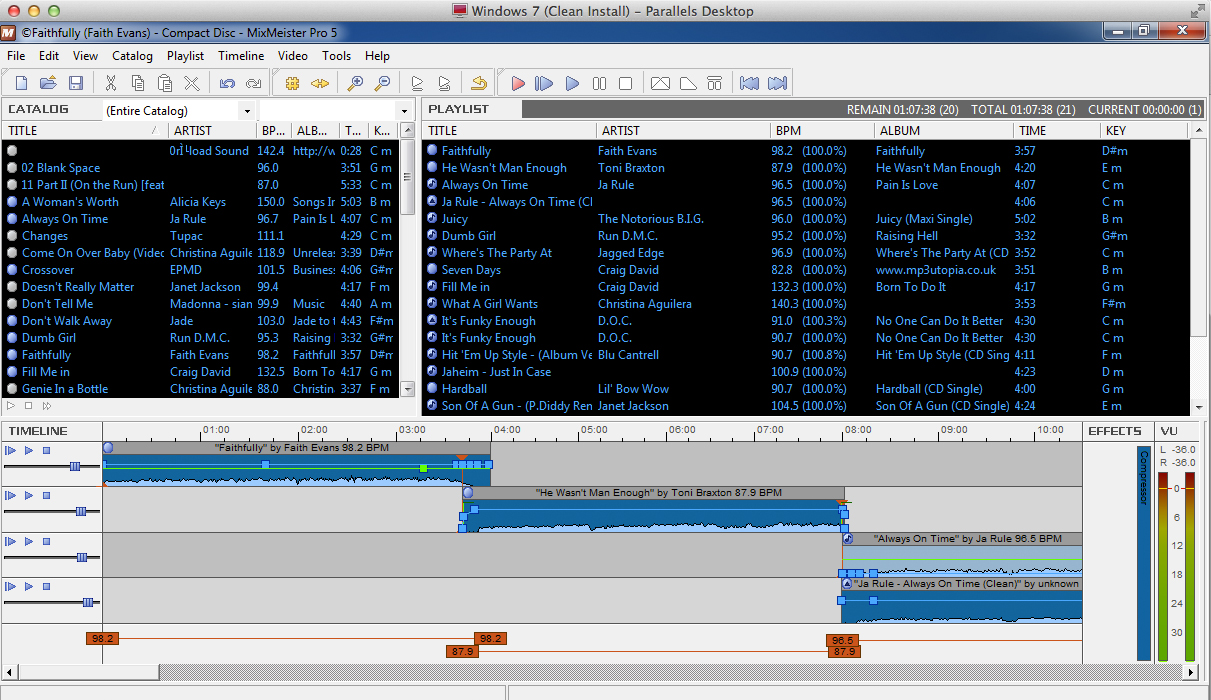Sort playlist by BPM column header
Viewport: 1211px width, 700px height.
click(822, 130)
